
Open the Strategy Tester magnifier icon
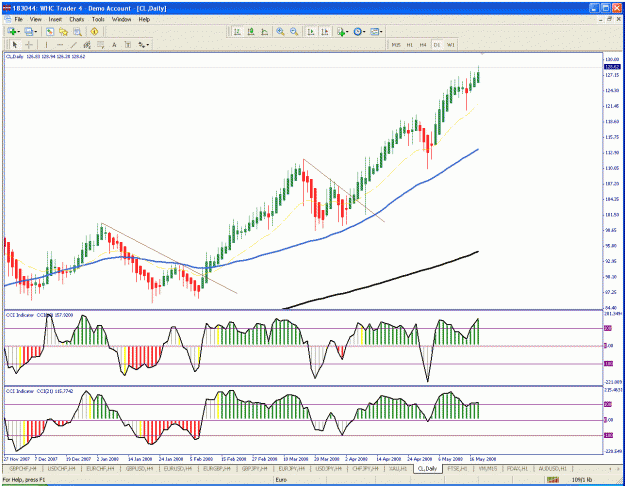point(77,31)
